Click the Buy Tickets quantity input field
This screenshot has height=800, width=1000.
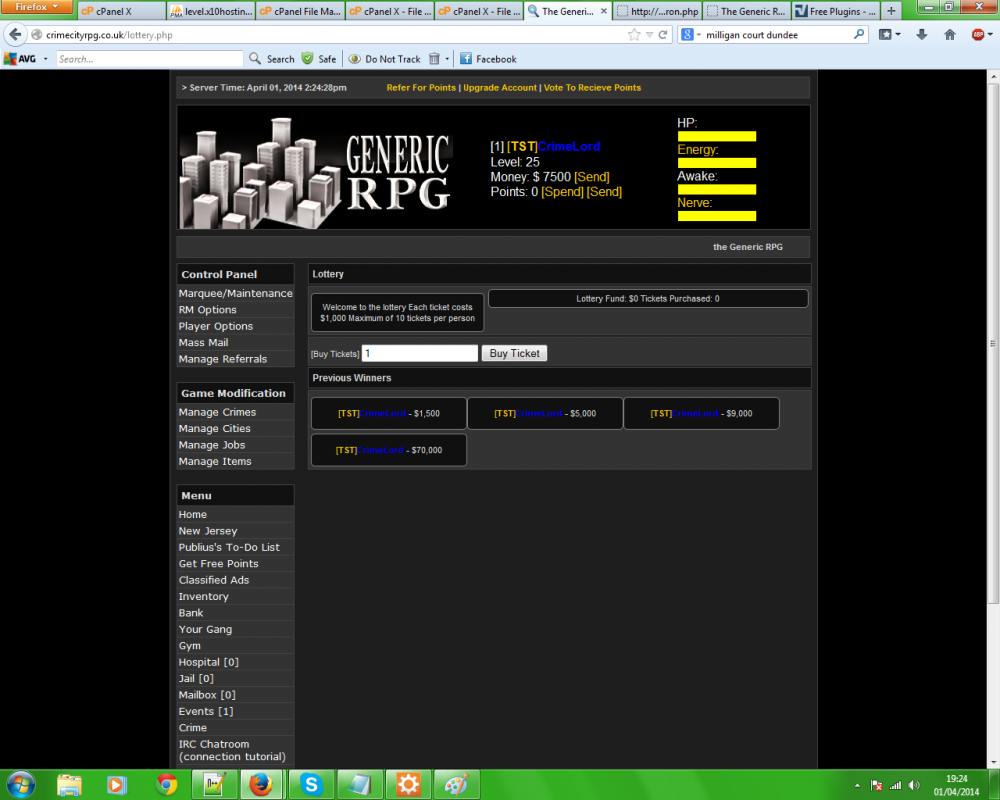pos(419,353)
